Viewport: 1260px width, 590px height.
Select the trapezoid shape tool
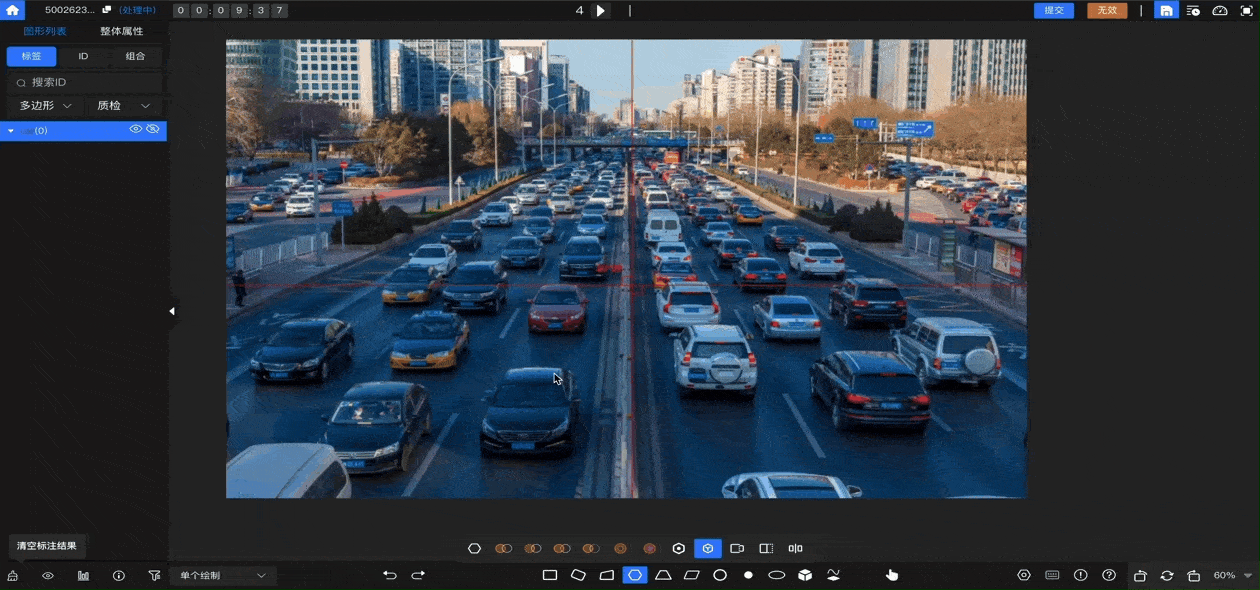click(x=663, y=575)
